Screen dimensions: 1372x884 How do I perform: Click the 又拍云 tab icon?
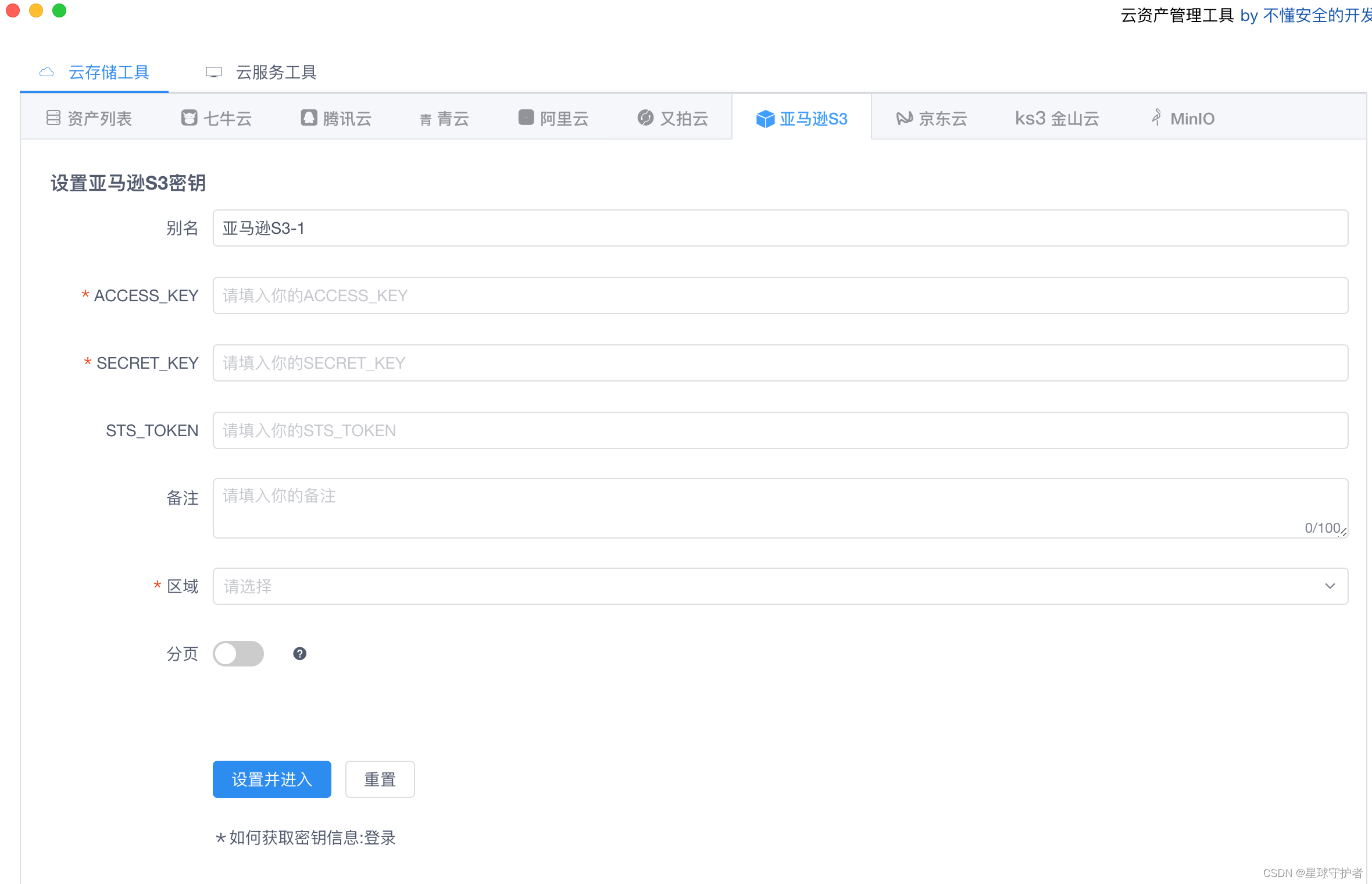coord(645,118)
